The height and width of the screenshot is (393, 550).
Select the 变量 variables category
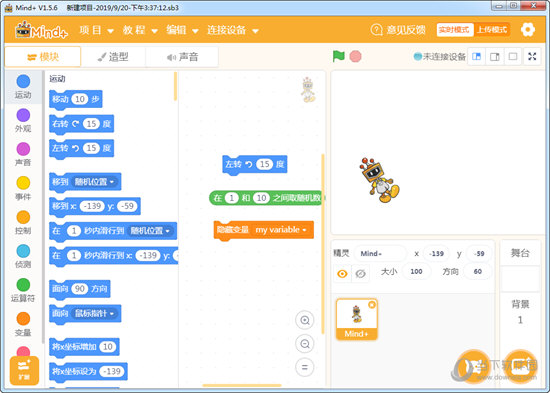coord(23,325)
